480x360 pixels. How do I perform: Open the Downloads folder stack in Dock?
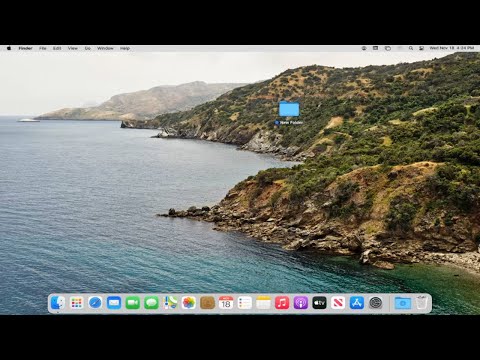(x=403, y=303)
